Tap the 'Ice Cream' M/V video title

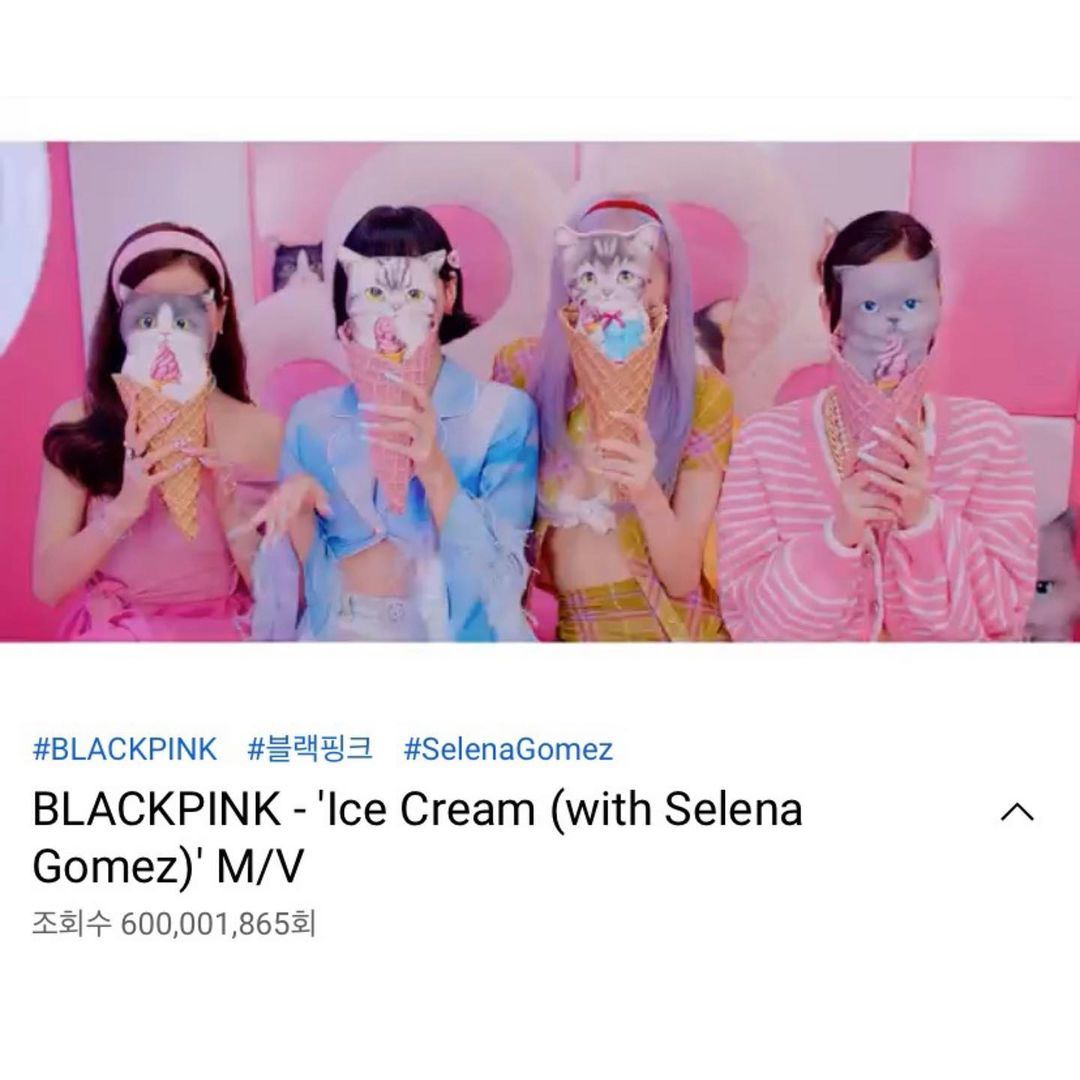(x=417, y=837)
